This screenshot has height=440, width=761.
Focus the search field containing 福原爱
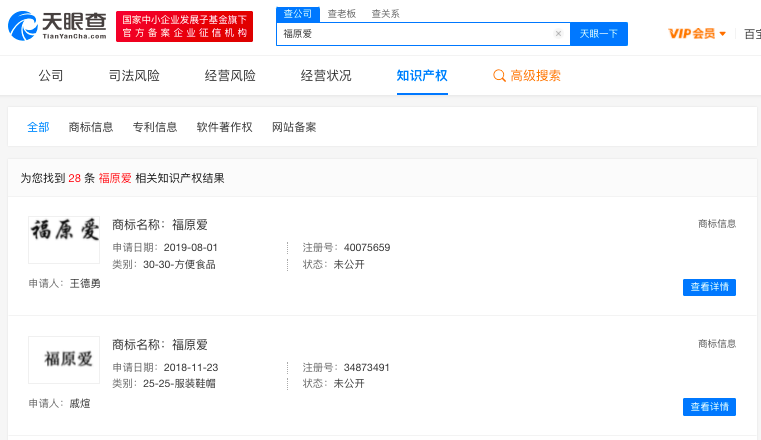(x=423, y=34)
